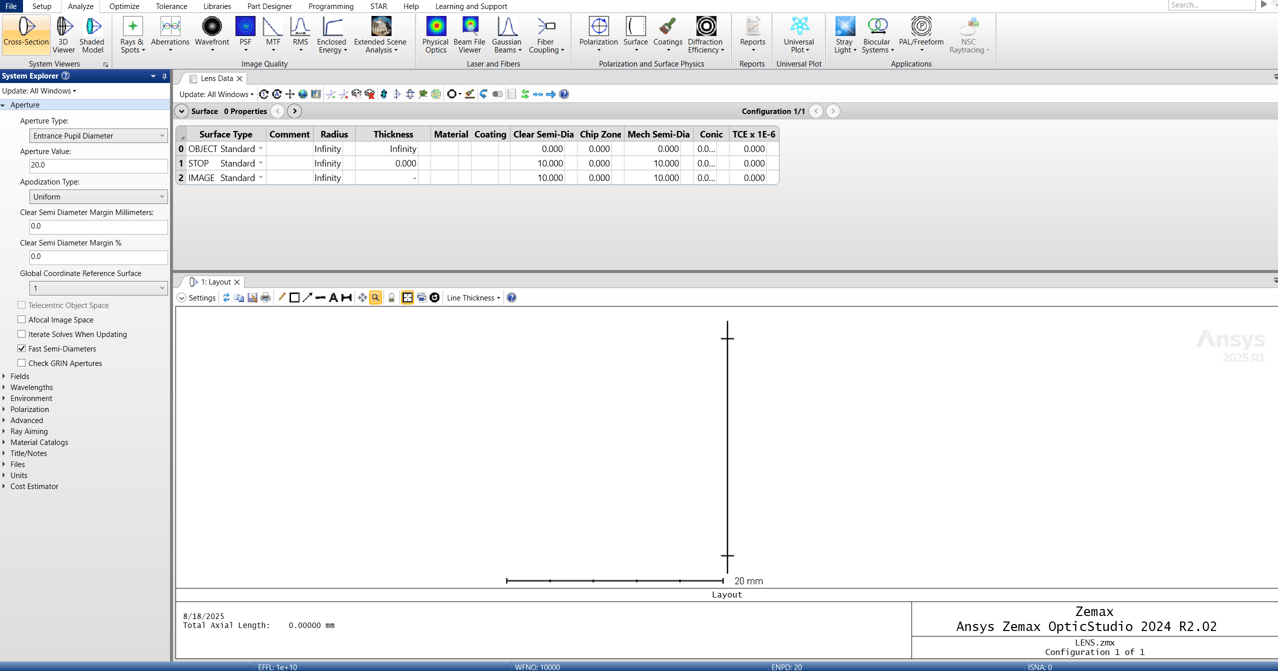Open the Extended Scene Analysis tool

380,32
